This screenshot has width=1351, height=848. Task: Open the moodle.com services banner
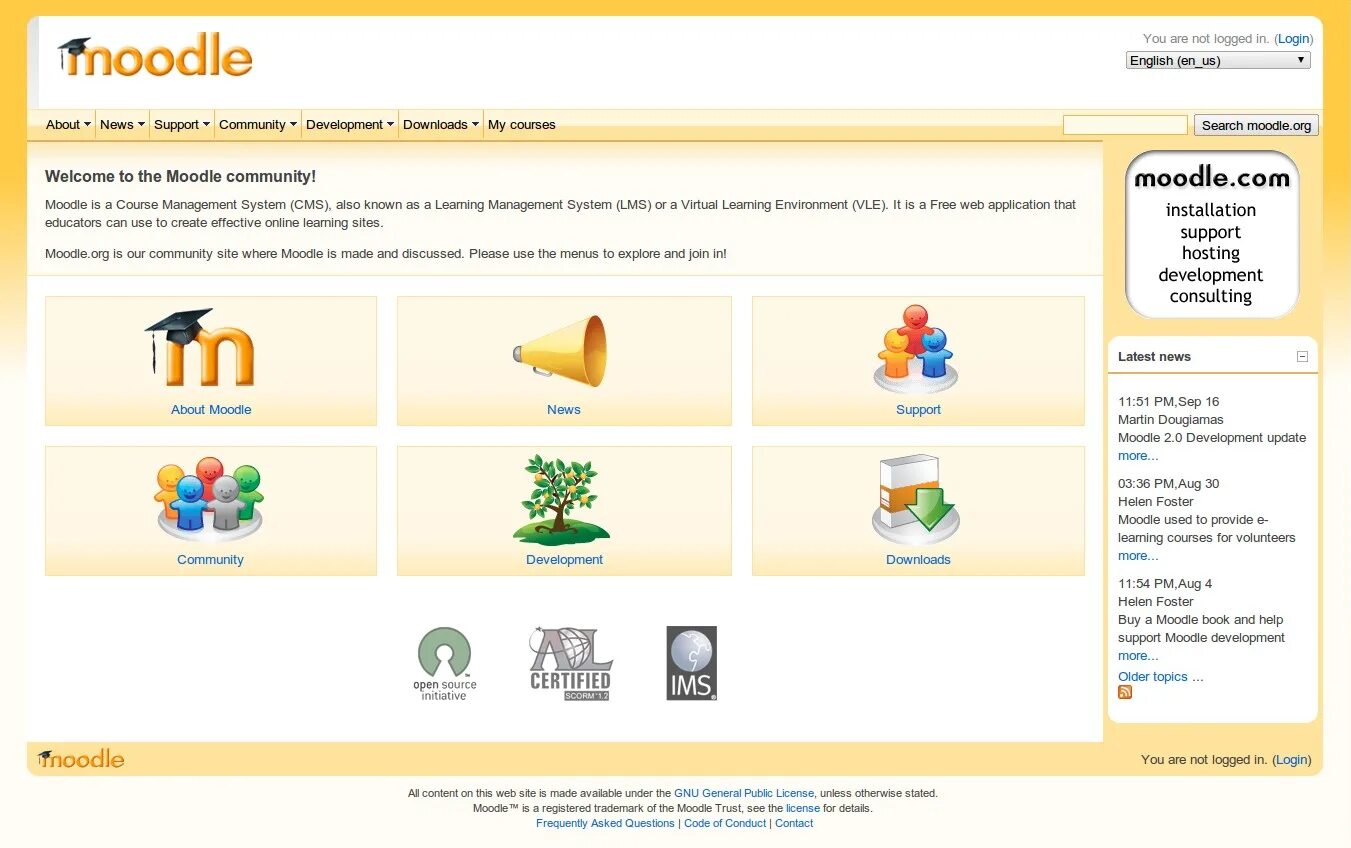1212,235
